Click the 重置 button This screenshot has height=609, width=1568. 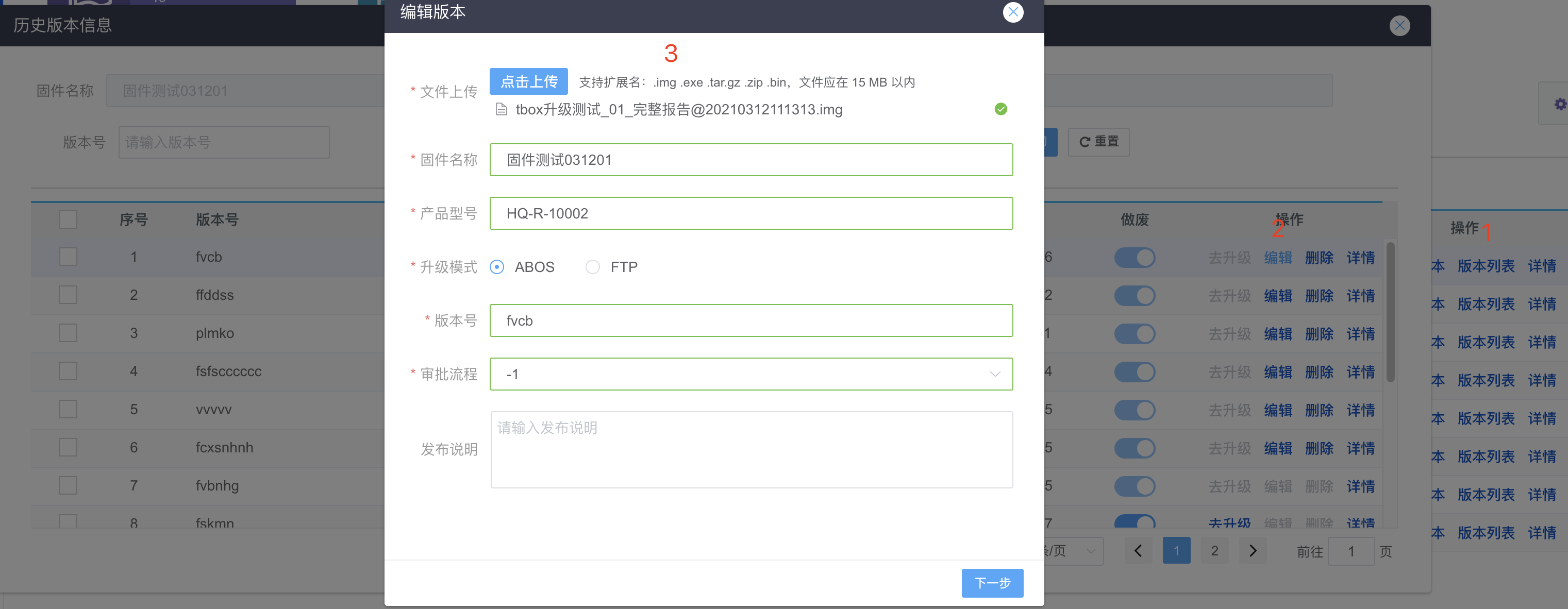[x=1099, y=142]
